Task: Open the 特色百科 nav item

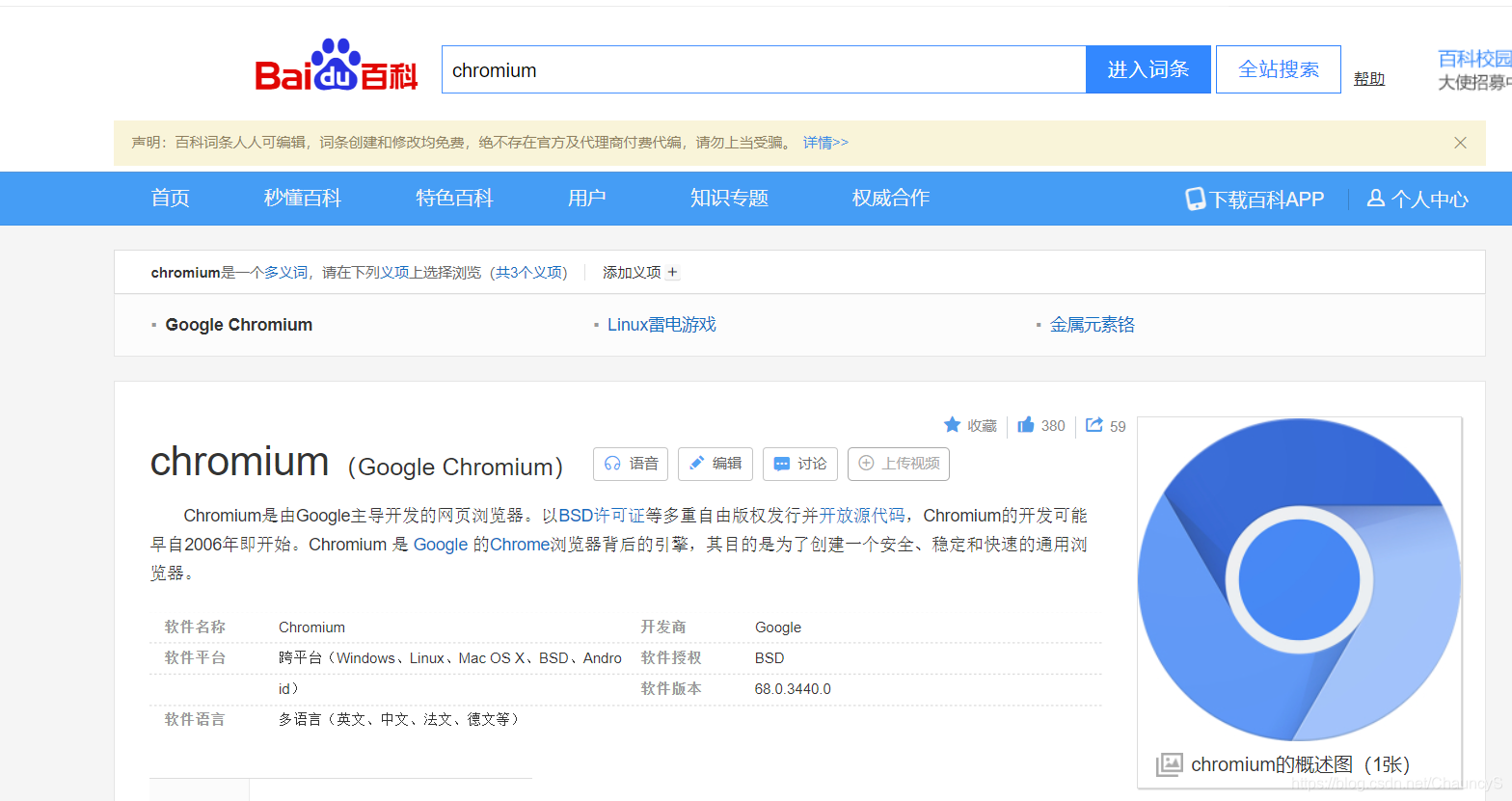Action: pyautogui.click(x=454, y=199)
